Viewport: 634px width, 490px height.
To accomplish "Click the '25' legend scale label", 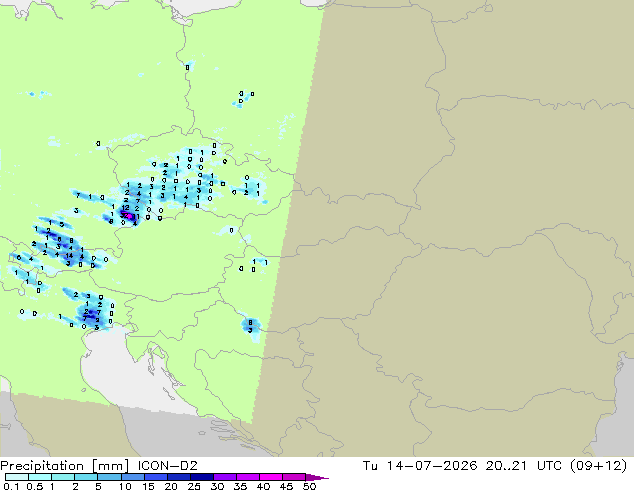I will [x=194, y=486].
